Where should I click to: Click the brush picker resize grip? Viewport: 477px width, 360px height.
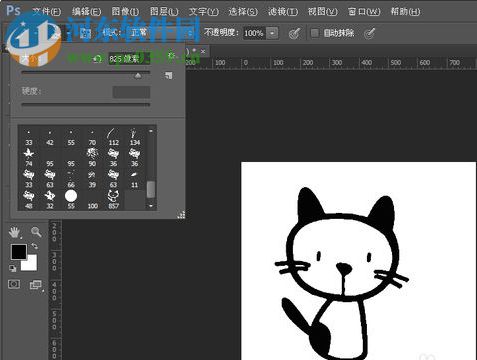pyautogui.click(x=181, y=214)
